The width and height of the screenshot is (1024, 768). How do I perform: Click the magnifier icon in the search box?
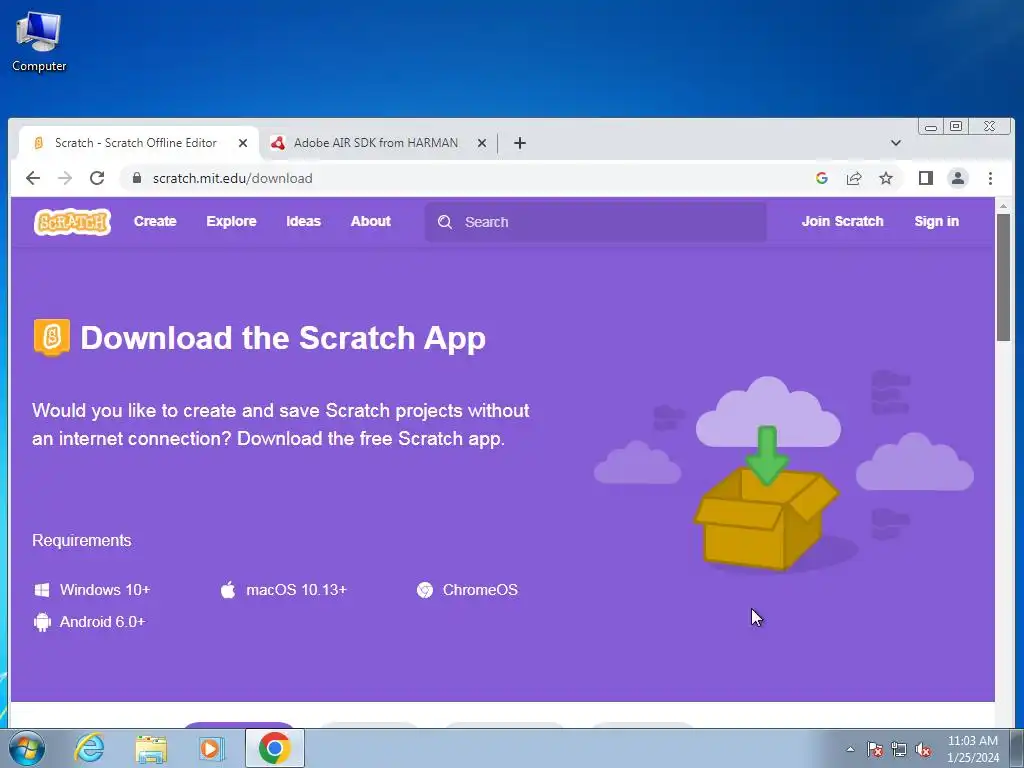445,222
